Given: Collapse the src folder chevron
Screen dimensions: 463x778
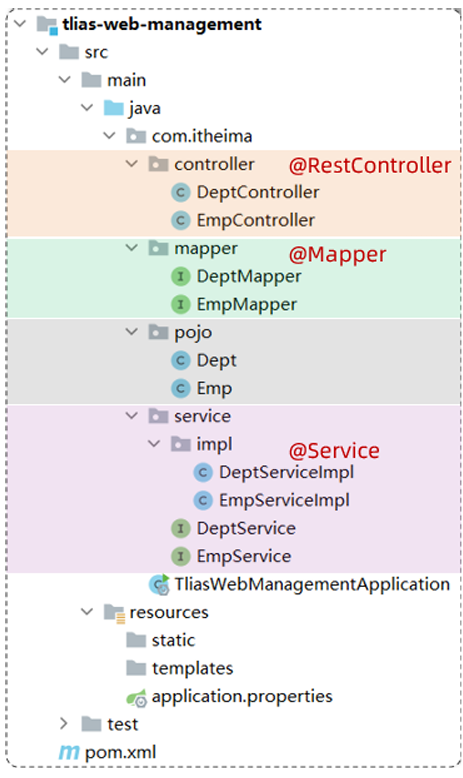Looking at the screenshot, I should point(43,51).
